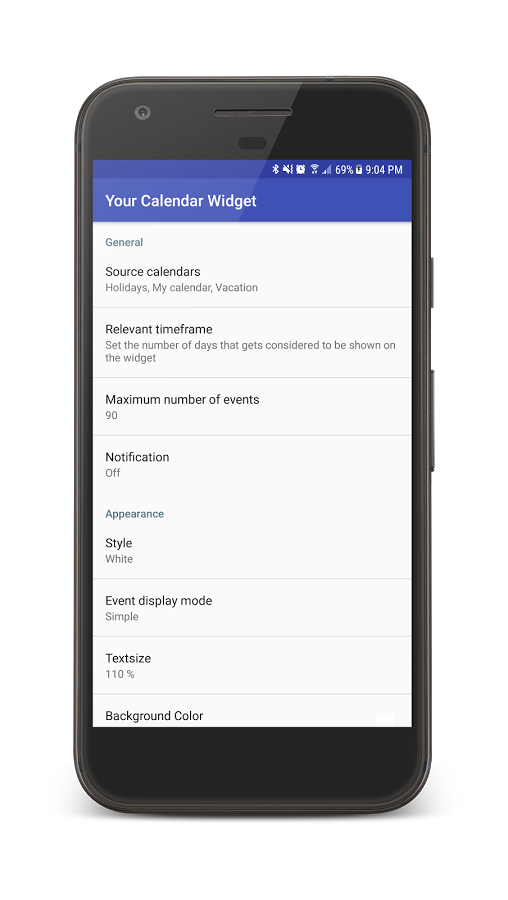Open Source calendars setting
Image resolution: width=508 pixels, height=900 pixels.
252,278
